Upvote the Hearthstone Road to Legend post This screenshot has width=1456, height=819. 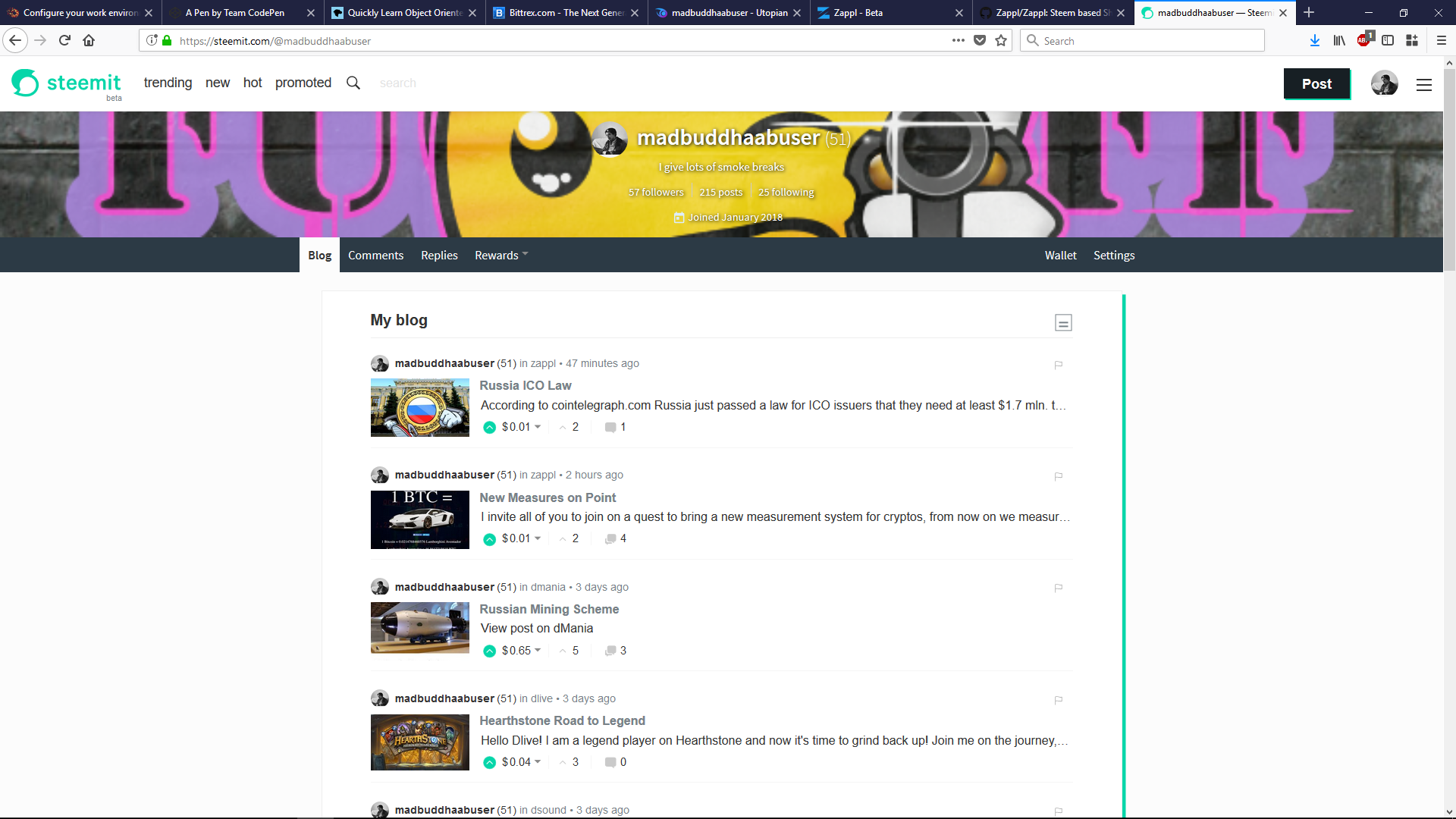[x=489, y=763]
